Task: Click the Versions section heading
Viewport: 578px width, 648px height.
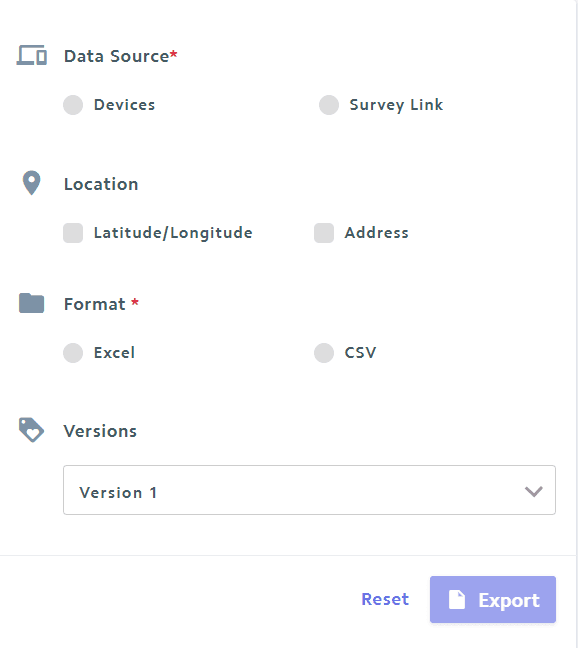Action: tap(100, 431)
